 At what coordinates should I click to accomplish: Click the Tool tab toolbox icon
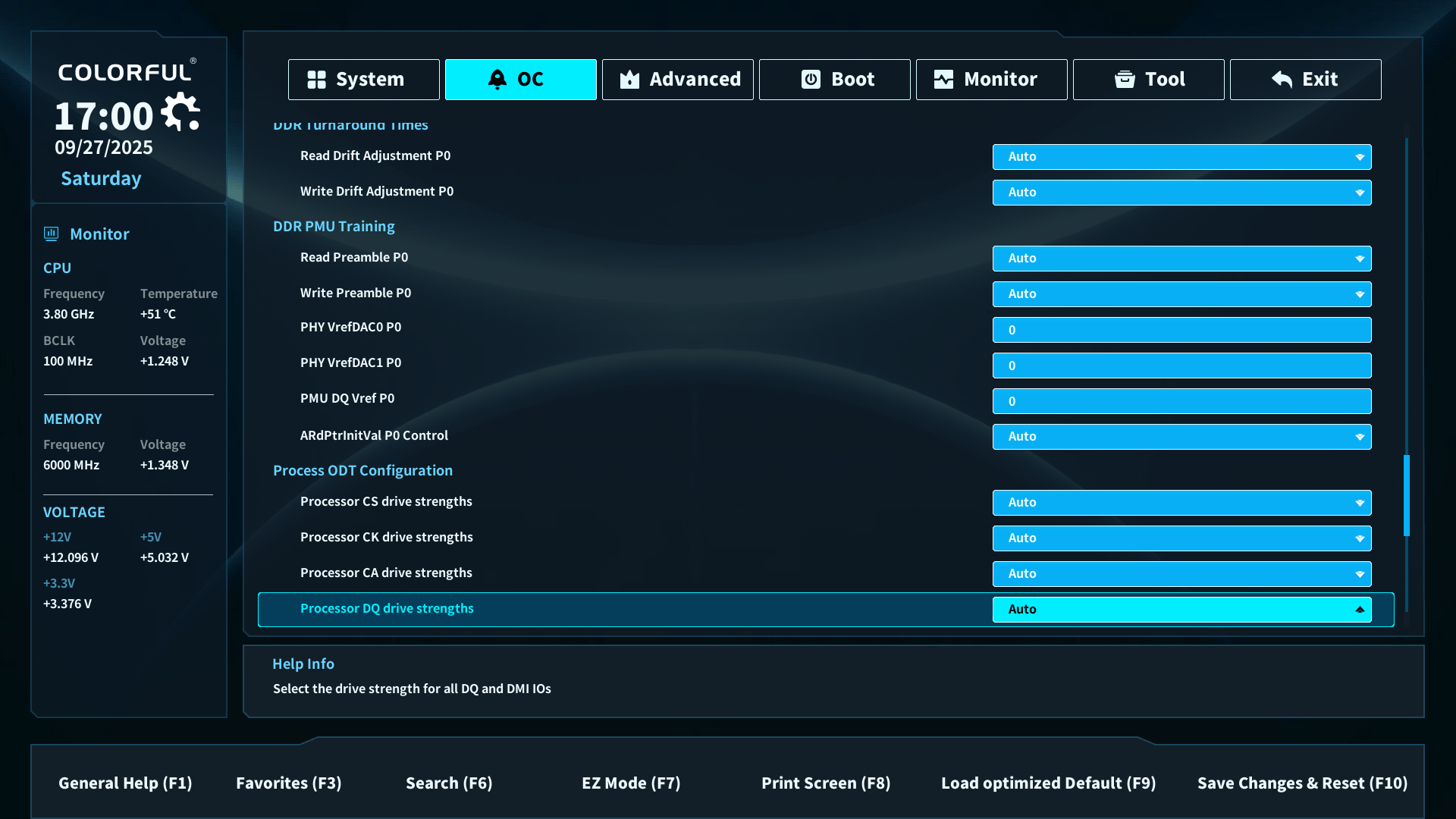1125,80
